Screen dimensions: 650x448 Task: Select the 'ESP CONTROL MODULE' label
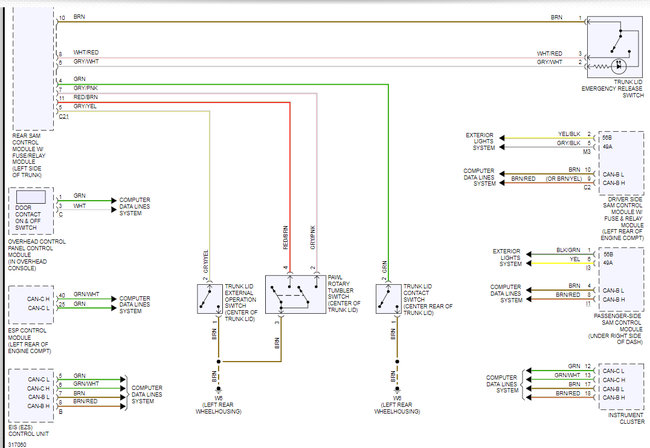pyautogui.click(x=29, y=341)
